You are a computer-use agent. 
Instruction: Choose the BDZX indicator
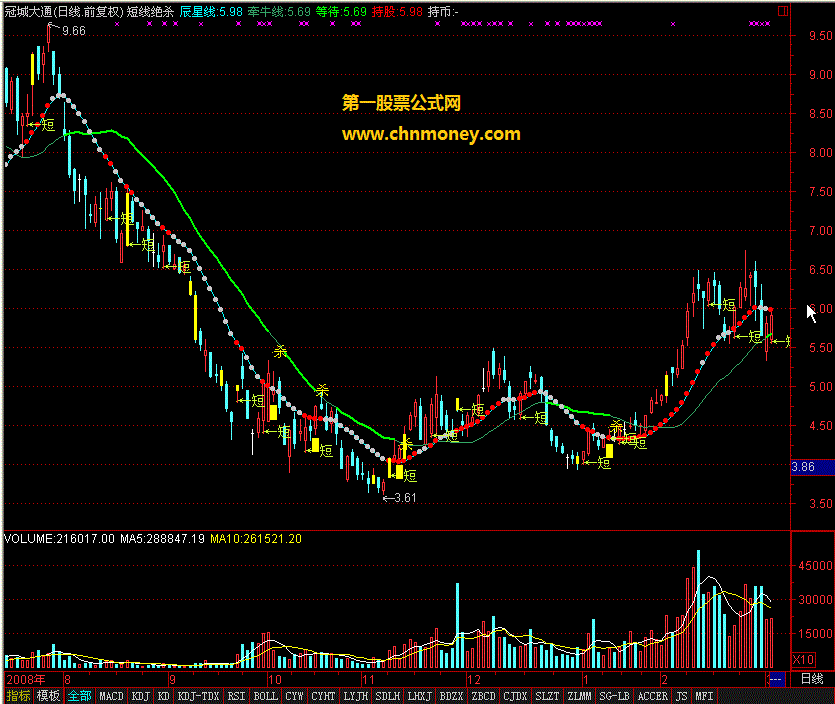tap(451, 696)
